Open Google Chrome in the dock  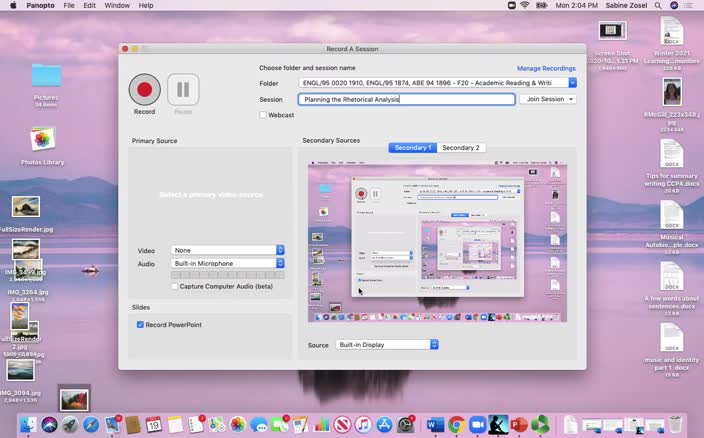(x=456, y=425)
